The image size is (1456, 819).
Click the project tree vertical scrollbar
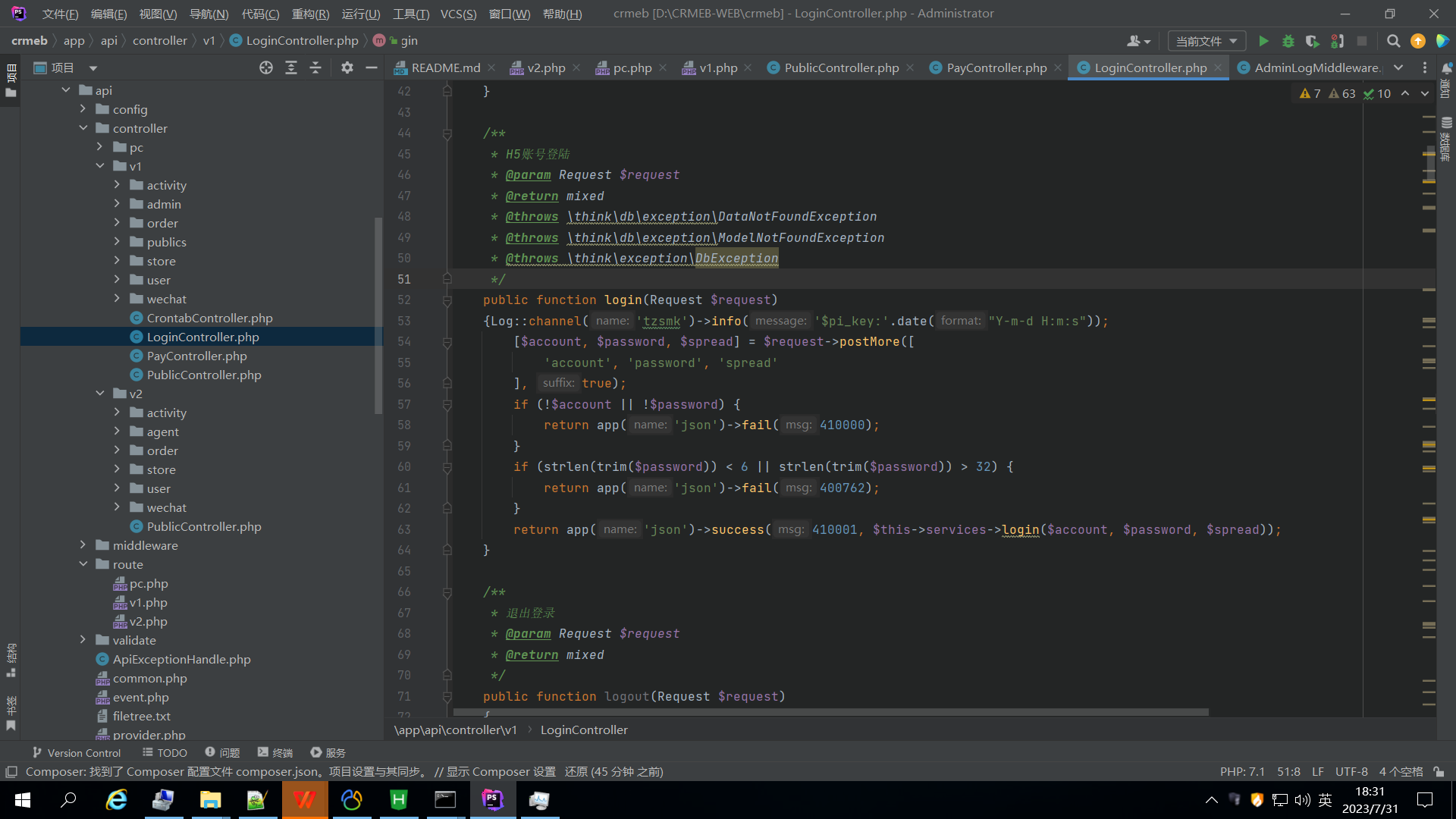pyautogui.click(x=378, y=315)
